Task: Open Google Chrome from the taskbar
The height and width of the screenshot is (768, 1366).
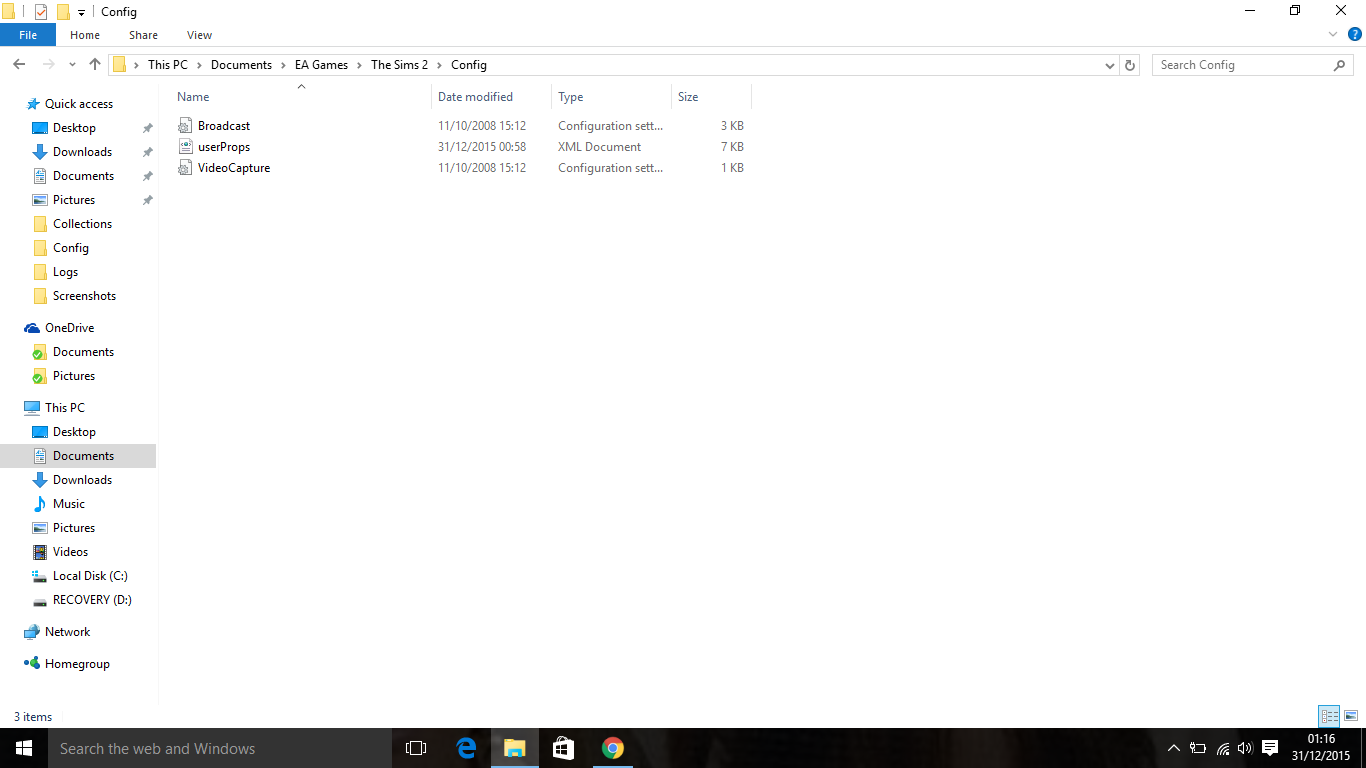Action: point(613,748)
